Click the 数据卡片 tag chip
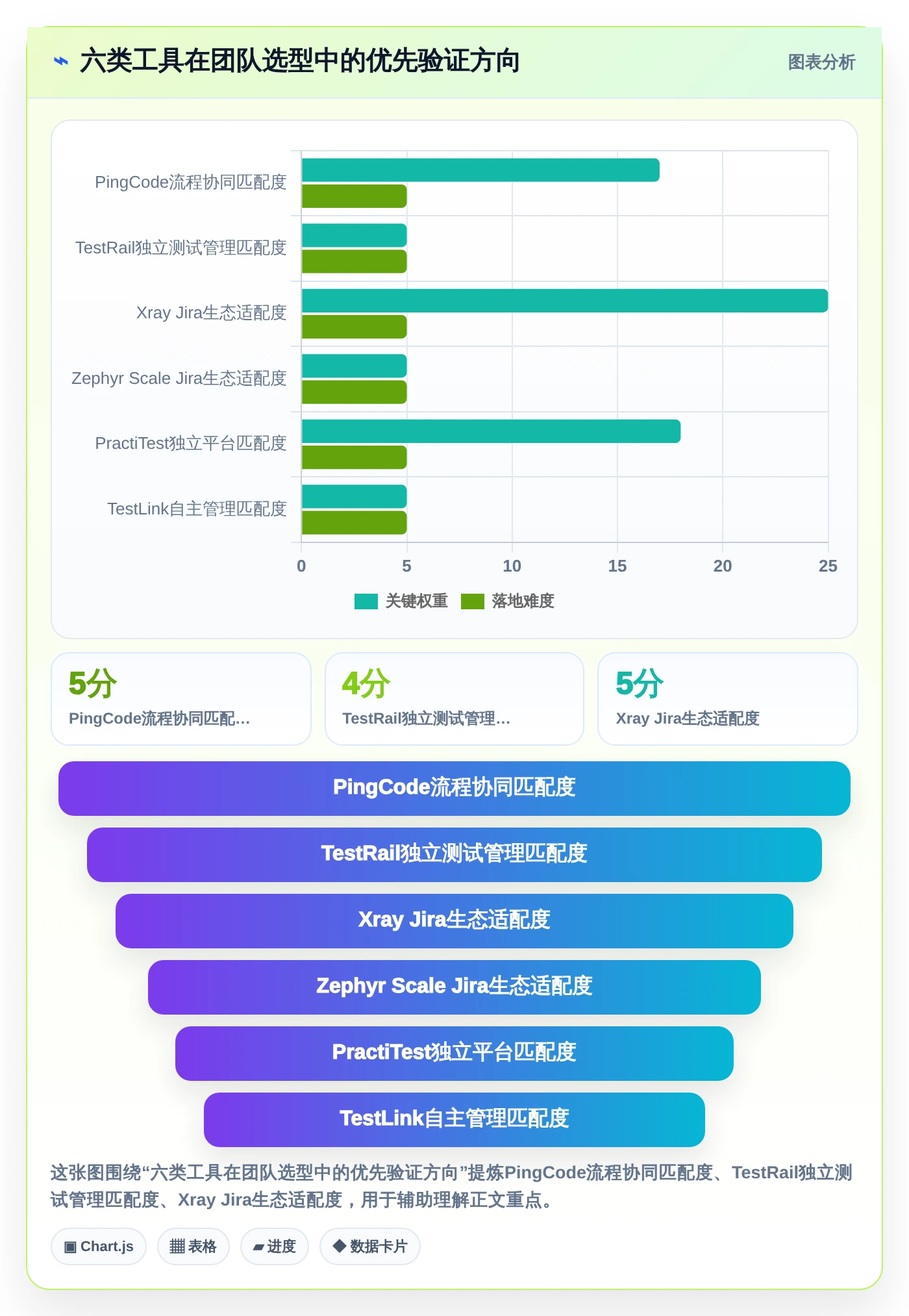This screenshot has height=1316, width=909. point(370,1246)
